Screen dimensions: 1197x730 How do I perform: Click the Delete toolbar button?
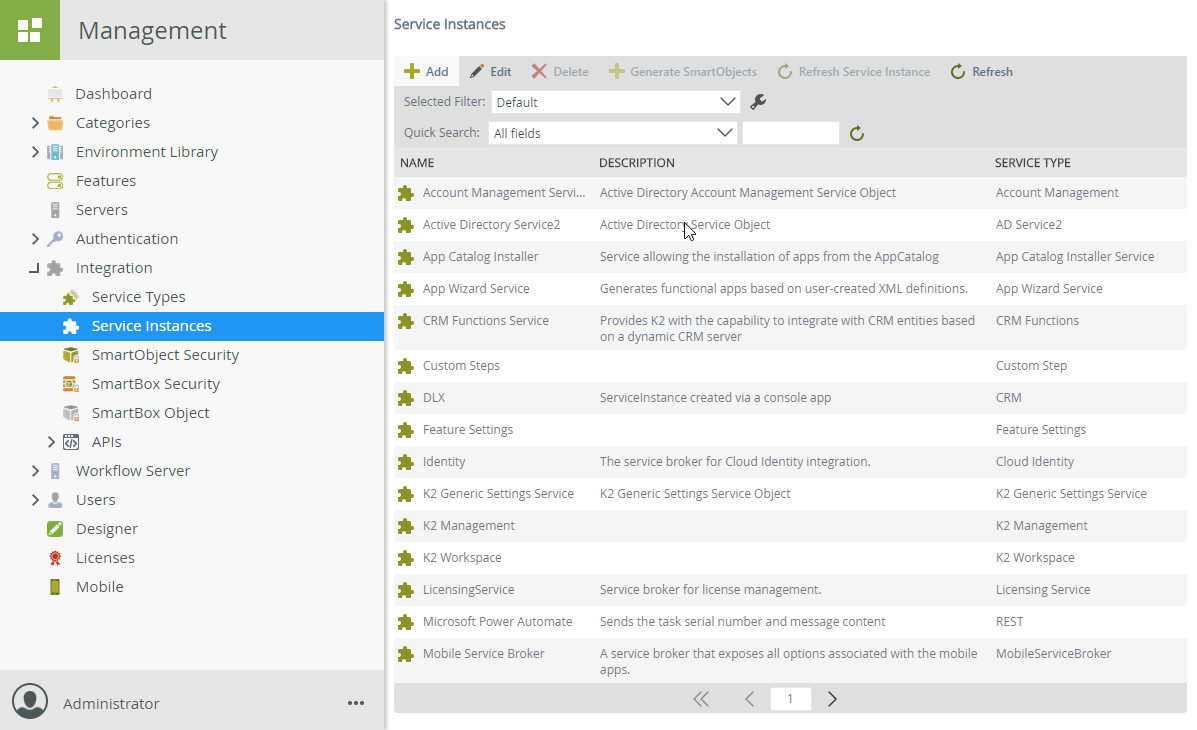tap(560, 72)
